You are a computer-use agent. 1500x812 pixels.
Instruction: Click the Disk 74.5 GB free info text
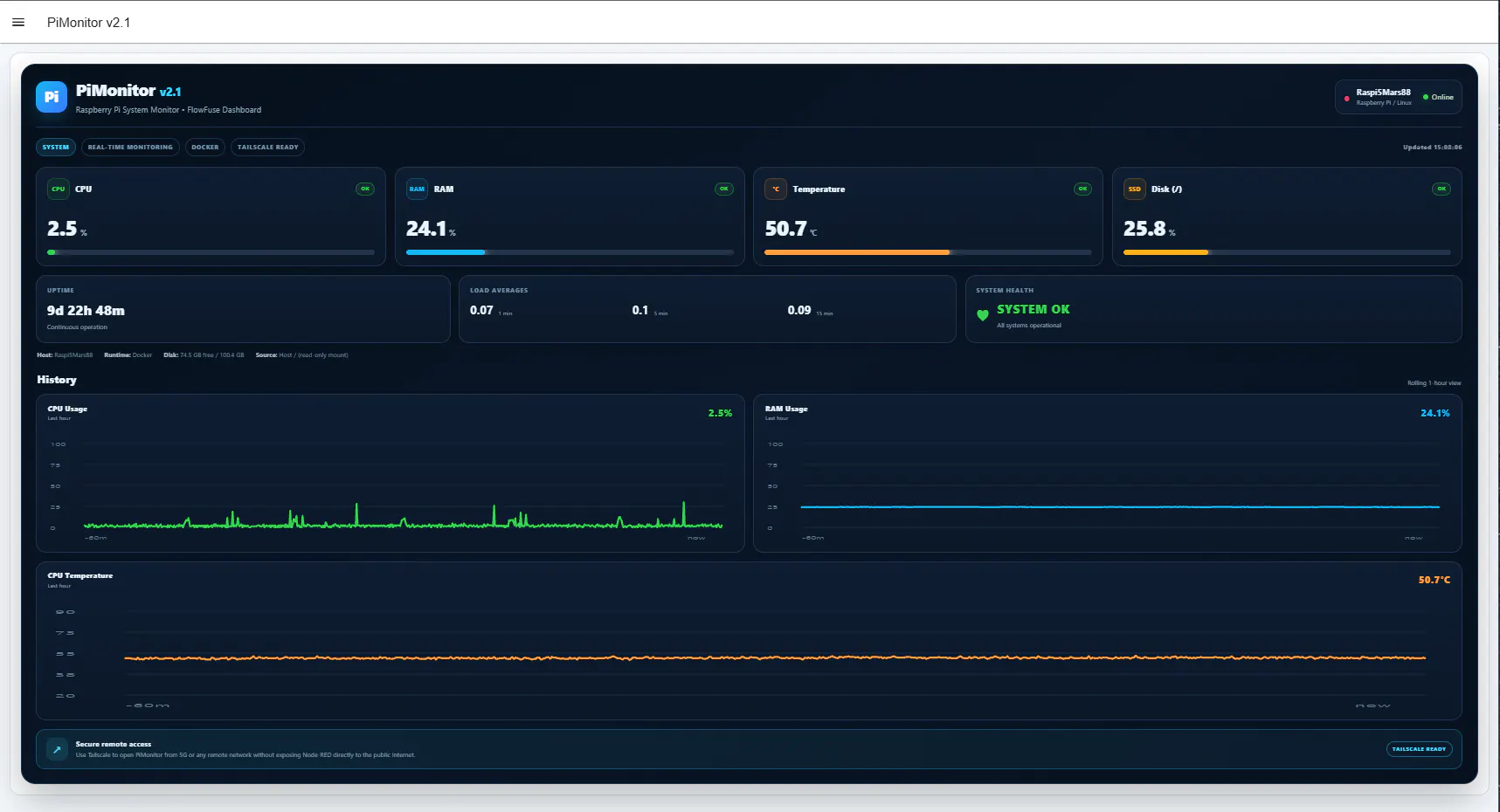click(204, 355)
